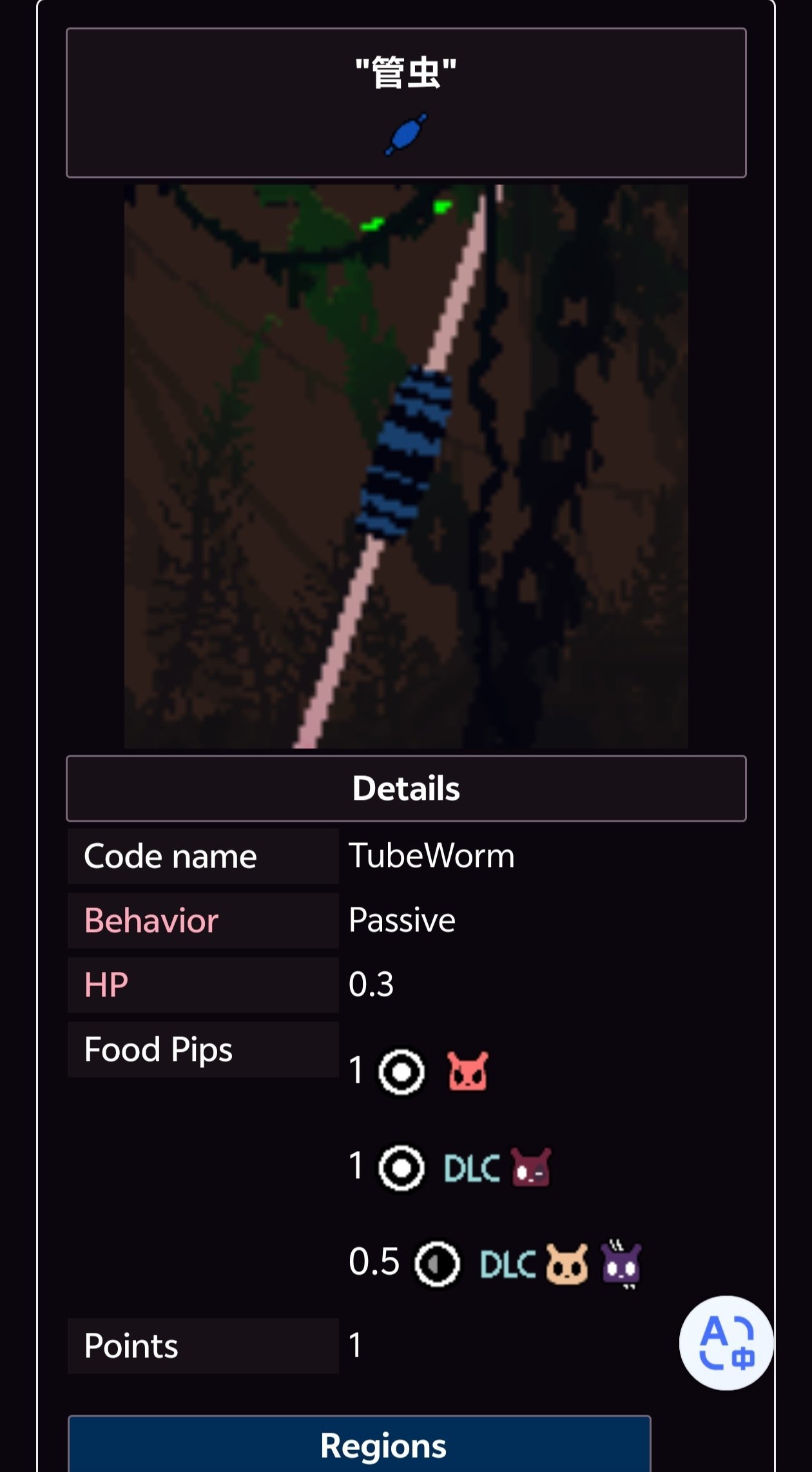Follow the pink HP link
This screenshot has height=1472, width=812.
coord(106,984)
